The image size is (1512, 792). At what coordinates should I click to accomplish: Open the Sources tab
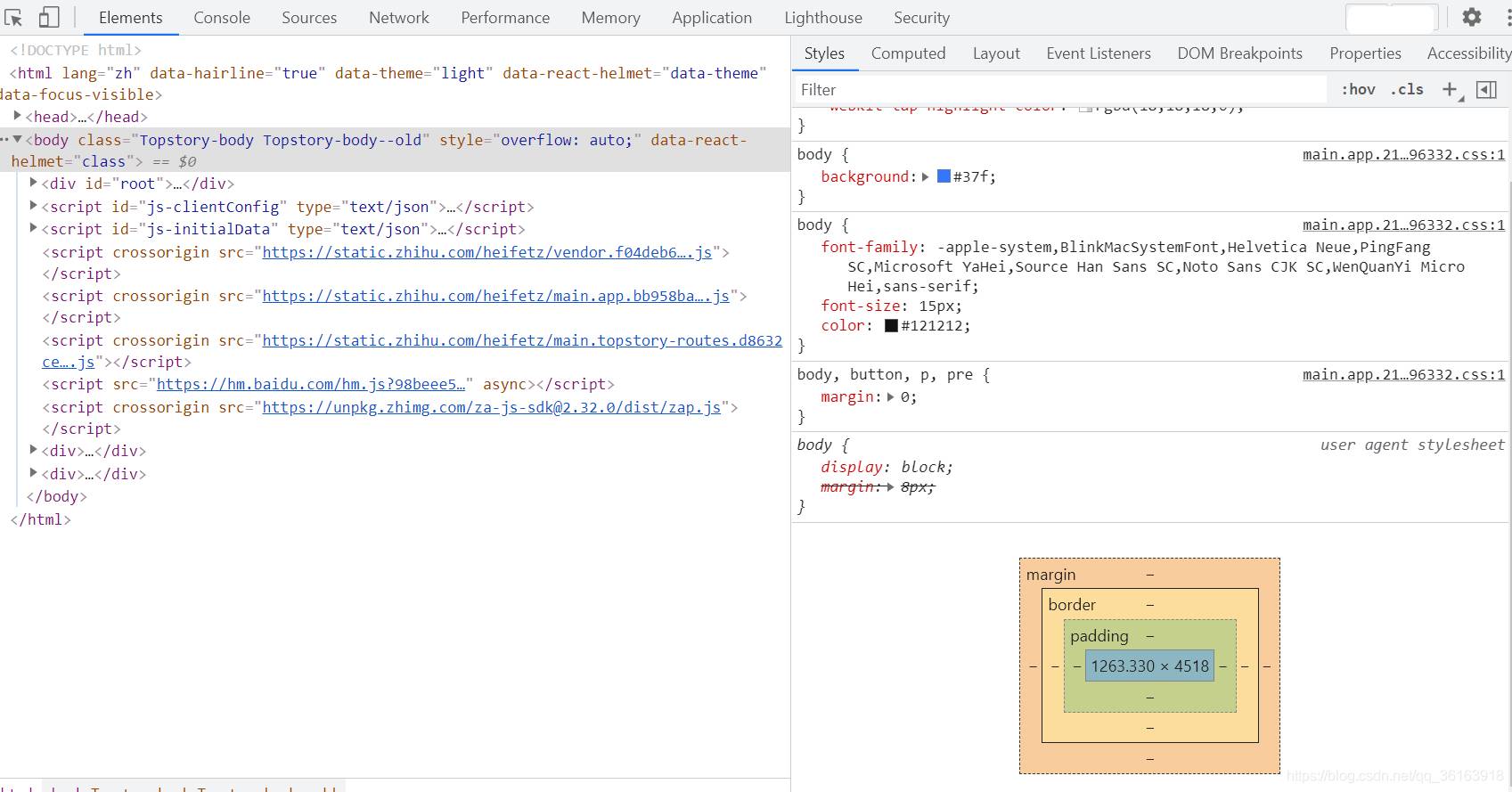tap(309, 18)
